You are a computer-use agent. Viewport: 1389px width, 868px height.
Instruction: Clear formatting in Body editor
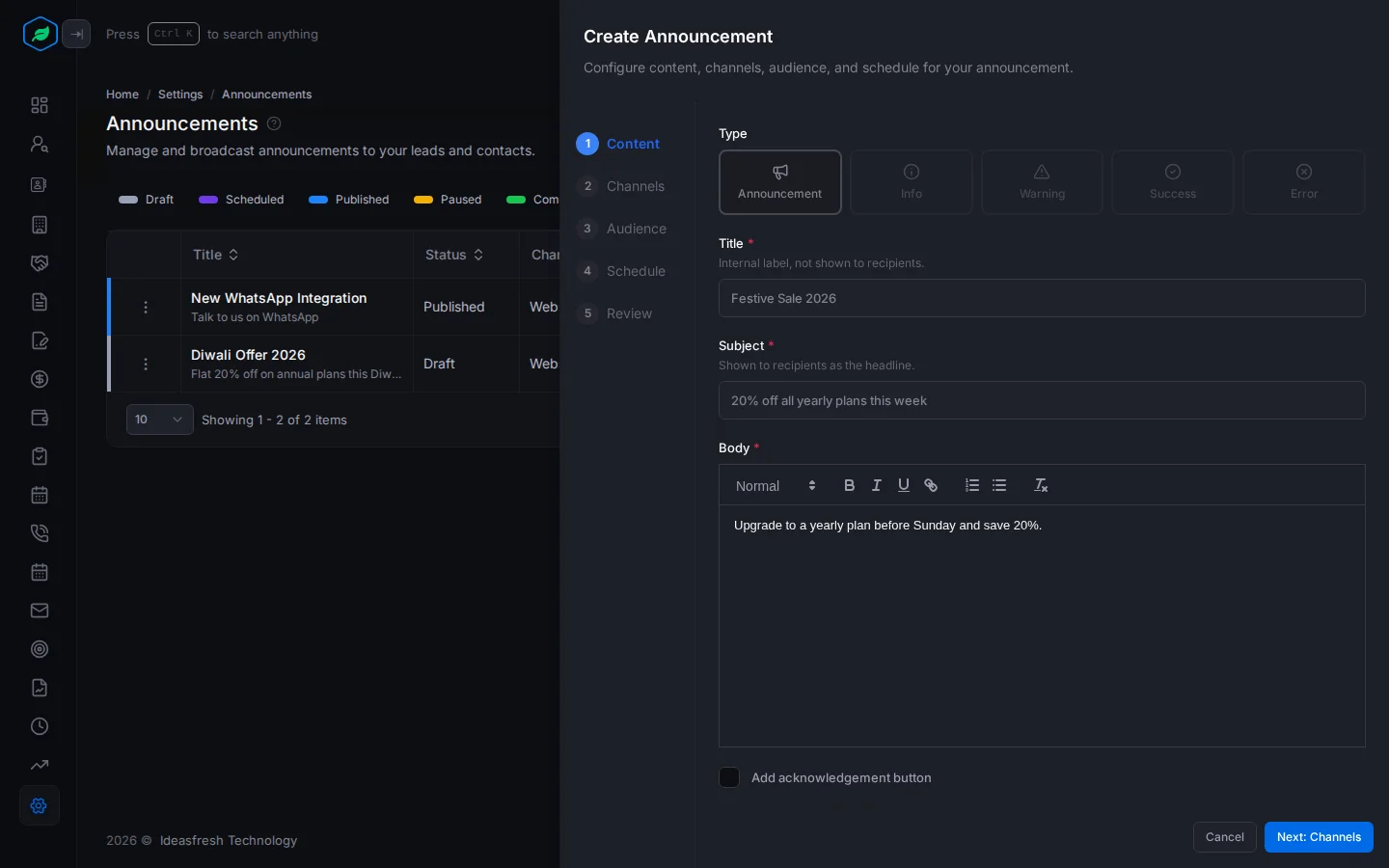point(1041,485)
